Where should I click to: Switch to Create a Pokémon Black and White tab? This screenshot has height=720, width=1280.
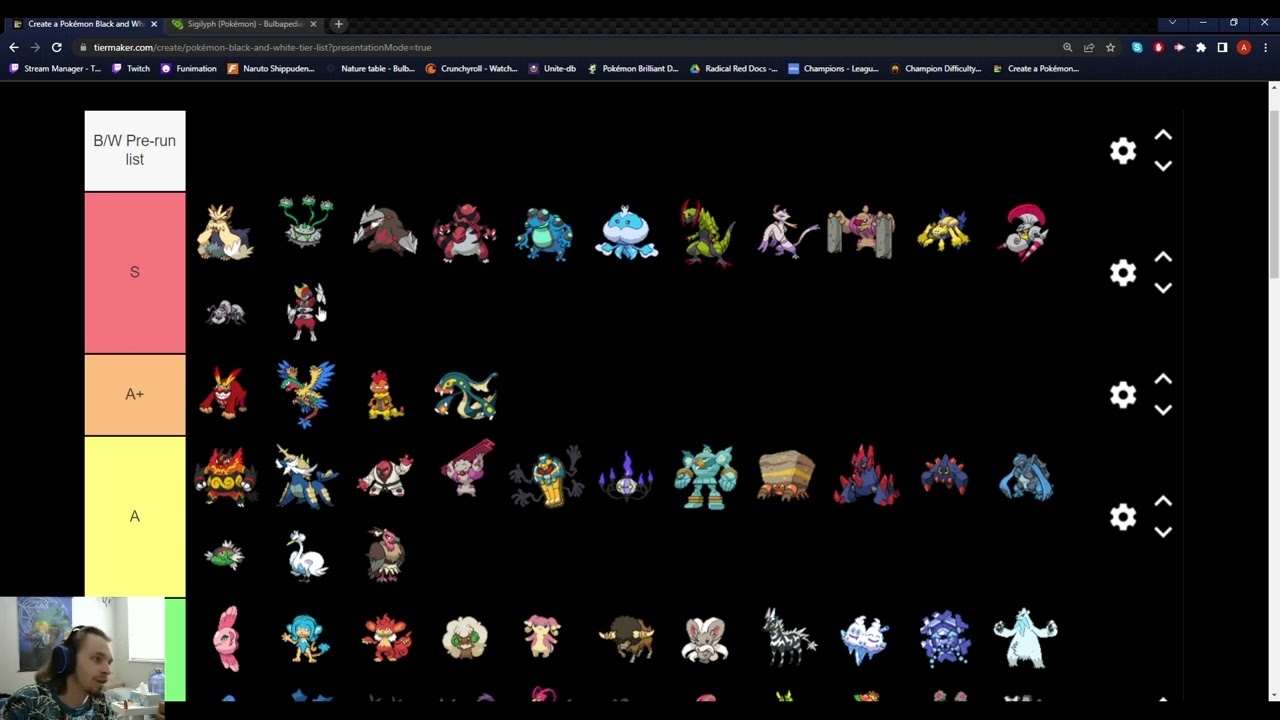pos(85,23)
